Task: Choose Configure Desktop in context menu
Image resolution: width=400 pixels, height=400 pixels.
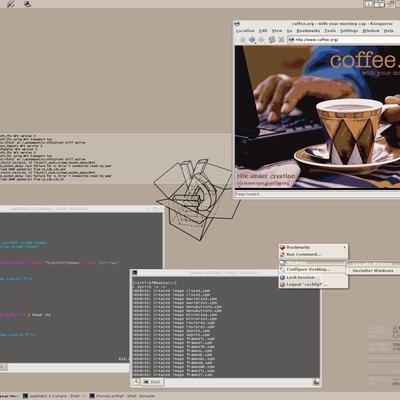Action: pos(313,269)
